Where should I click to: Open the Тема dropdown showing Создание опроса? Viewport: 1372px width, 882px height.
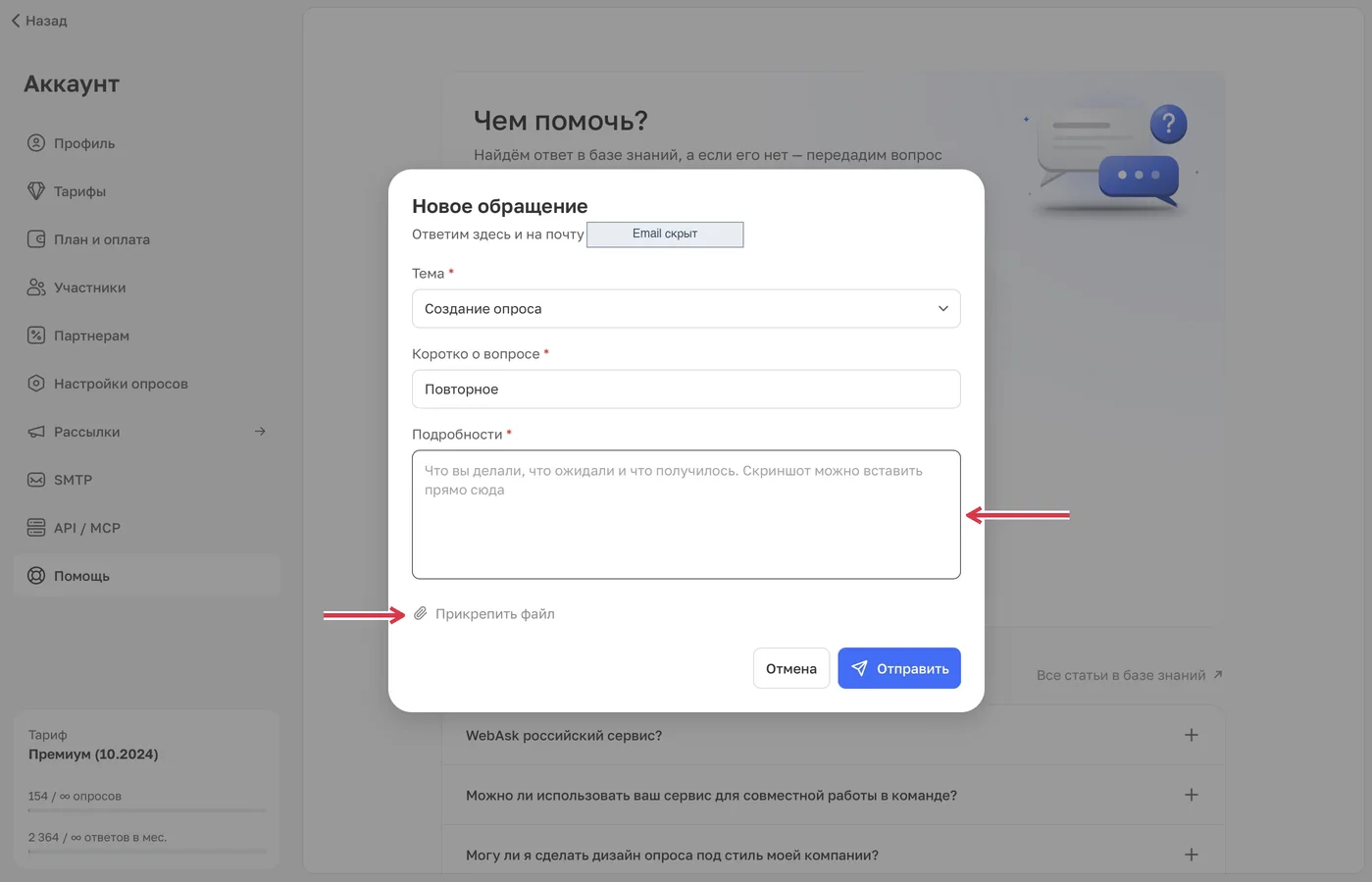[x=686, y=308]
